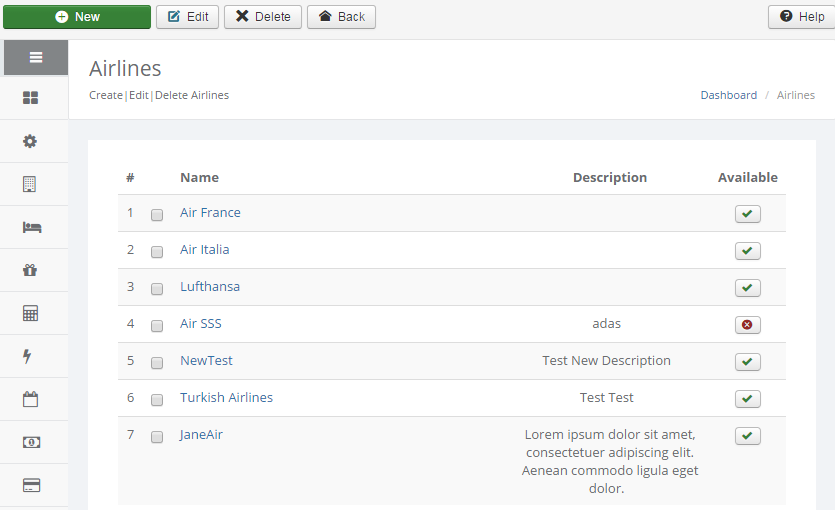Screen dimensions: 835x510
Task: Check the Lufthansa row checkbox
Action: coord(157,289)
